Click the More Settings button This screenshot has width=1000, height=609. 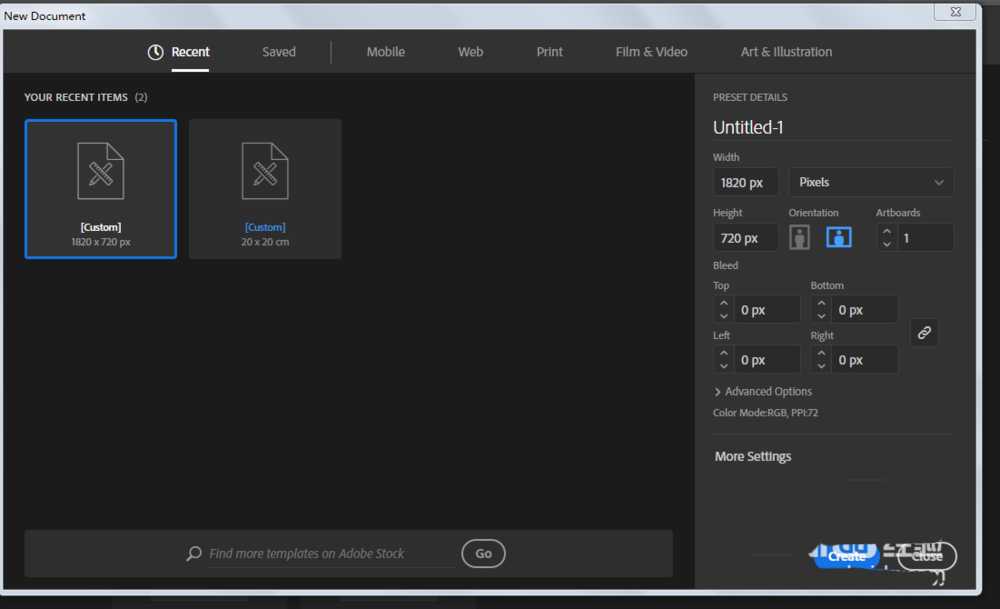pos(753,457)
